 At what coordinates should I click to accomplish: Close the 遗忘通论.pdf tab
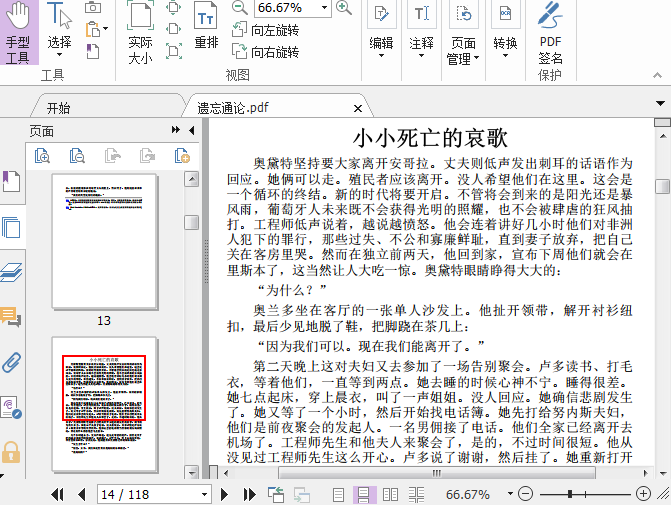358,109
